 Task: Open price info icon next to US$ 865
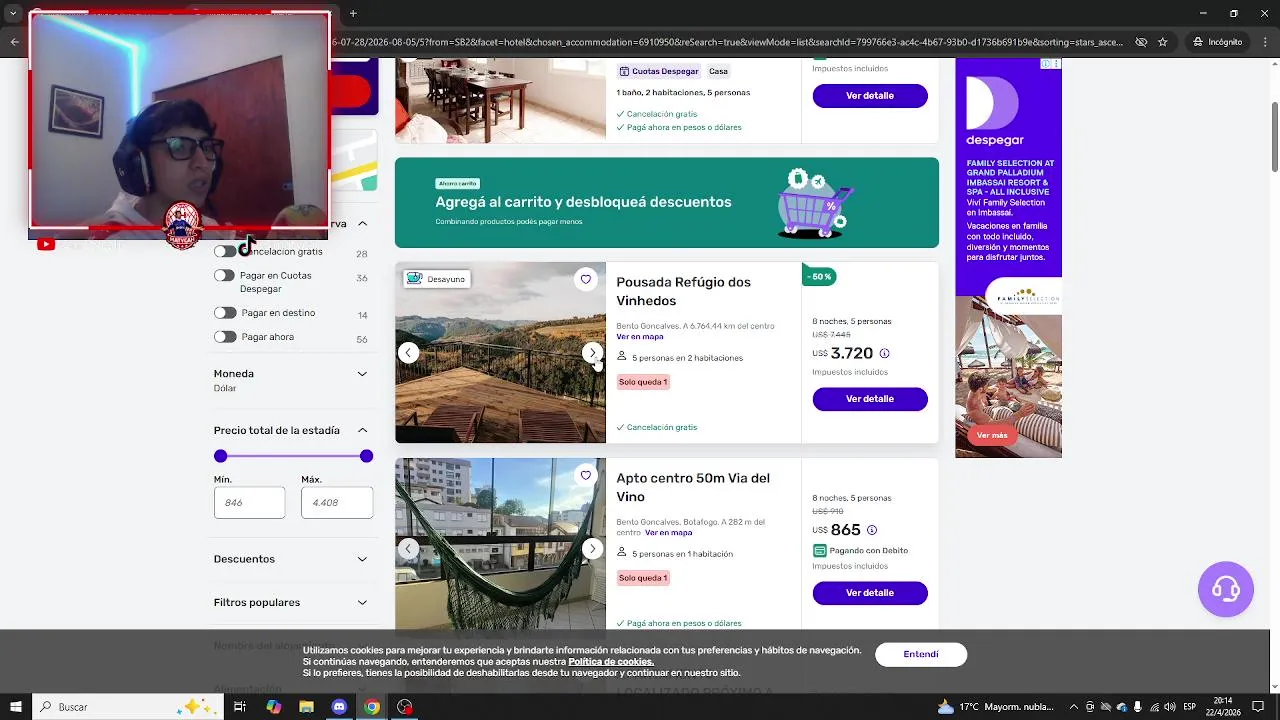click(x=872, y=530)
